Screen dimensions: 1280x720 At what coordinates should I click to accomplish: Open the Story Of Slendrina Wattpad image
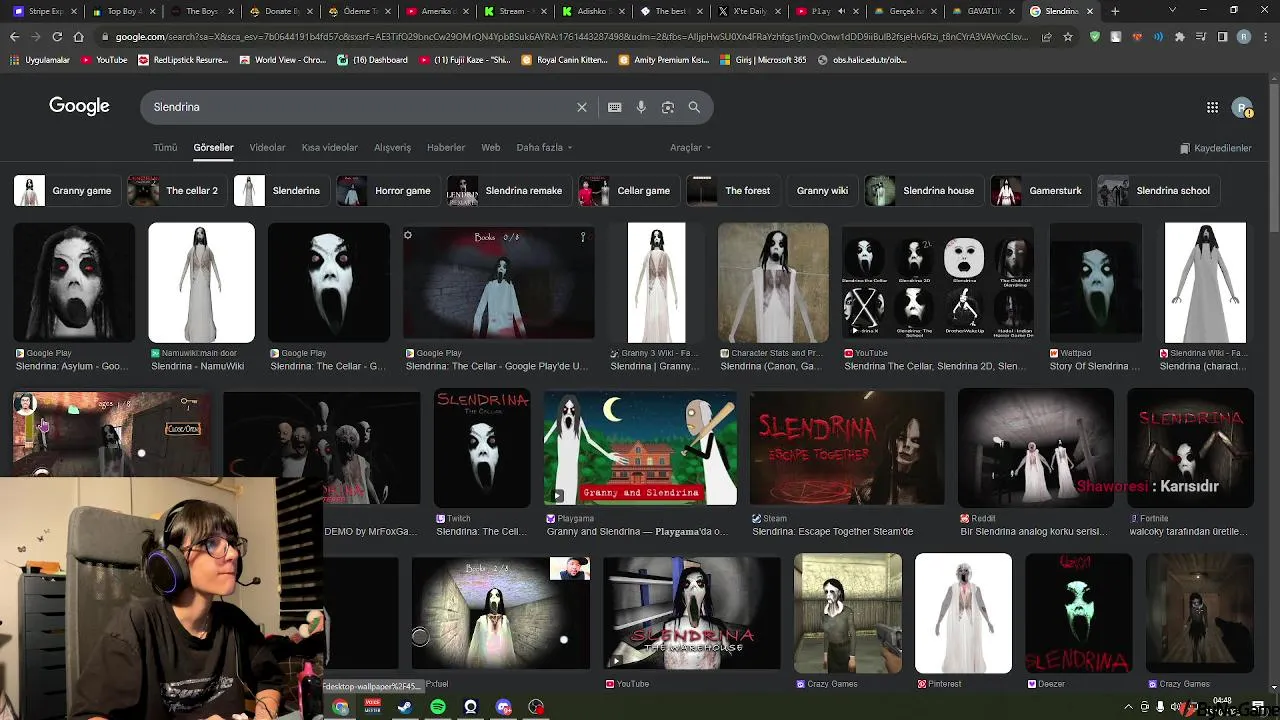[1095, 283]
